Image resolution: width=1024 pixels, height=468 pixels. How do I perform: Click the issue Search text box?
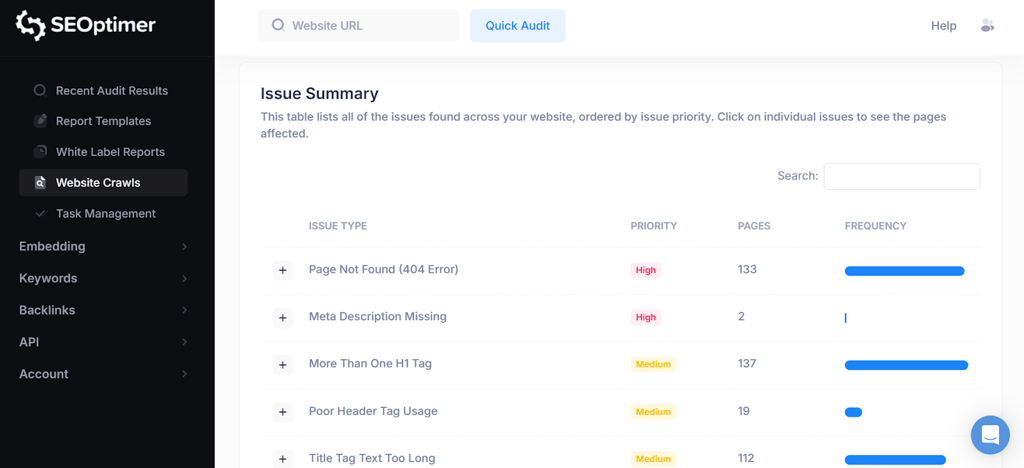pos(901,176)
